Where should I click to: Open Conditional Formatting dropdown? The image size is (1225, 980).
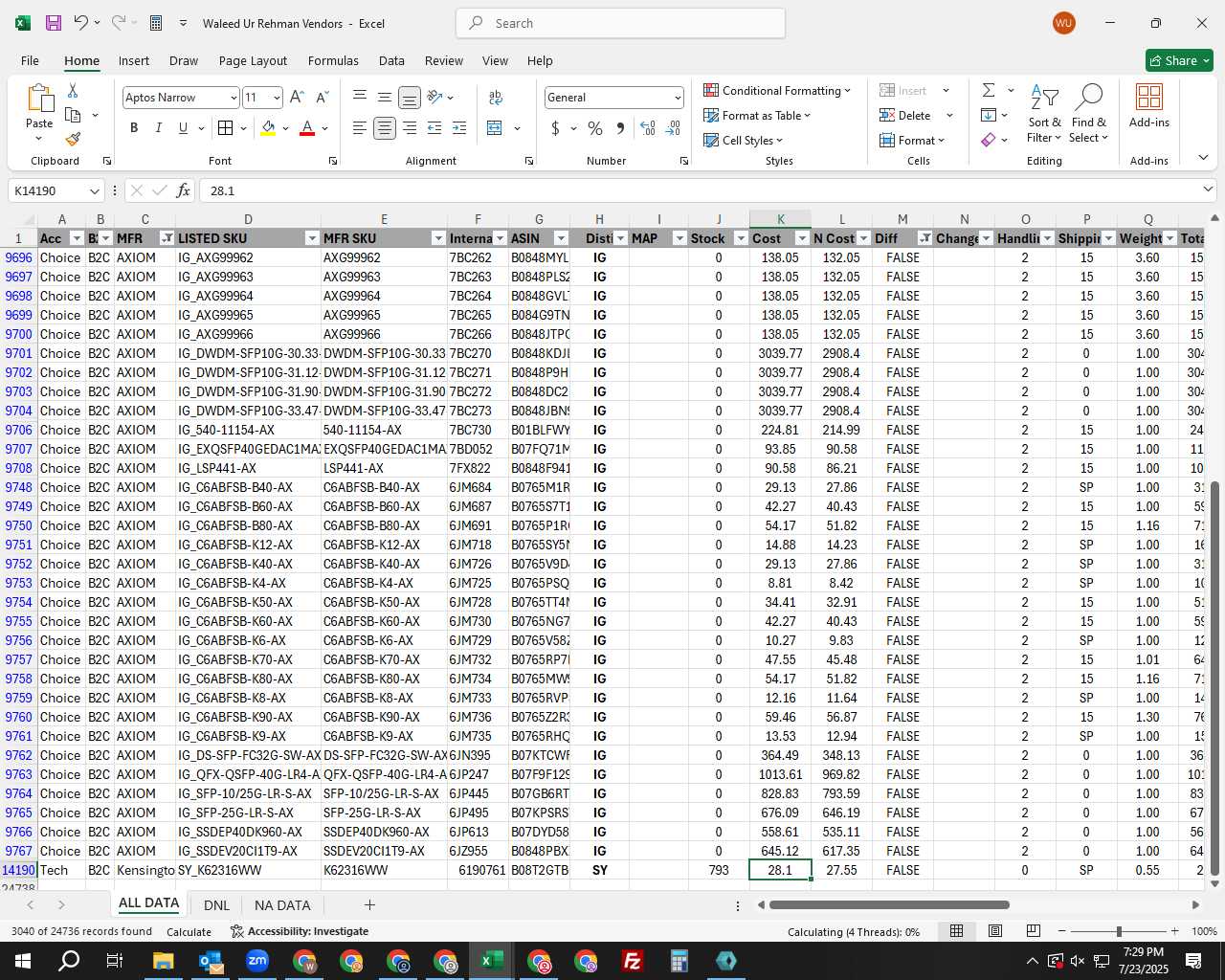pos(777,90)
